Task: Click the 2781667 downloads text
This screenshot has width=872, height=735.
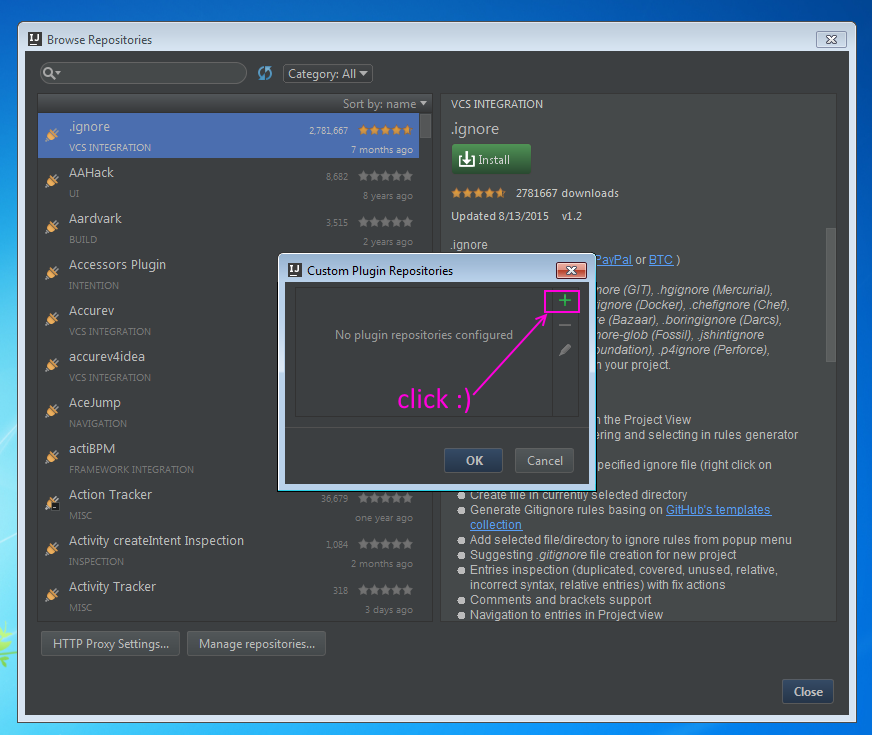Action: 567,193
